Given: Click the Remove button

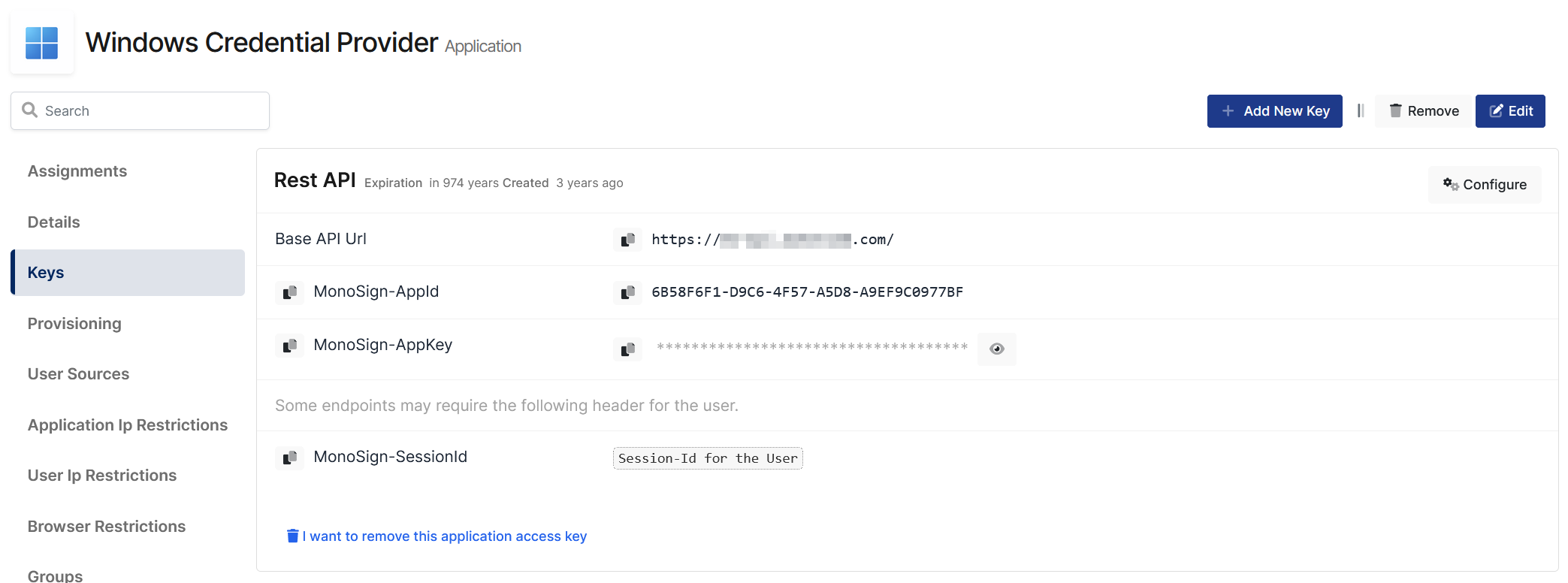Looking at the screenshot, I should point(1423,111).
